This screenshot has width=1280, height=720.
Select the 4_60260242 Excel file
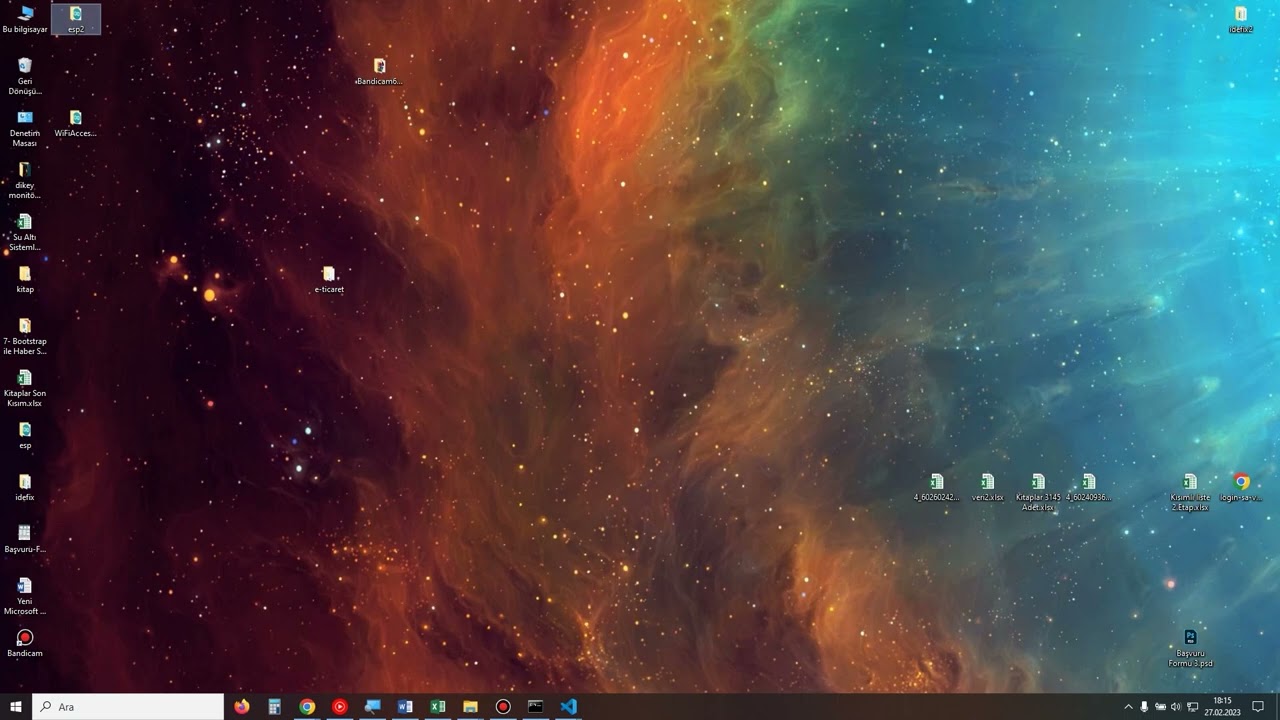[x=936, y=487]
